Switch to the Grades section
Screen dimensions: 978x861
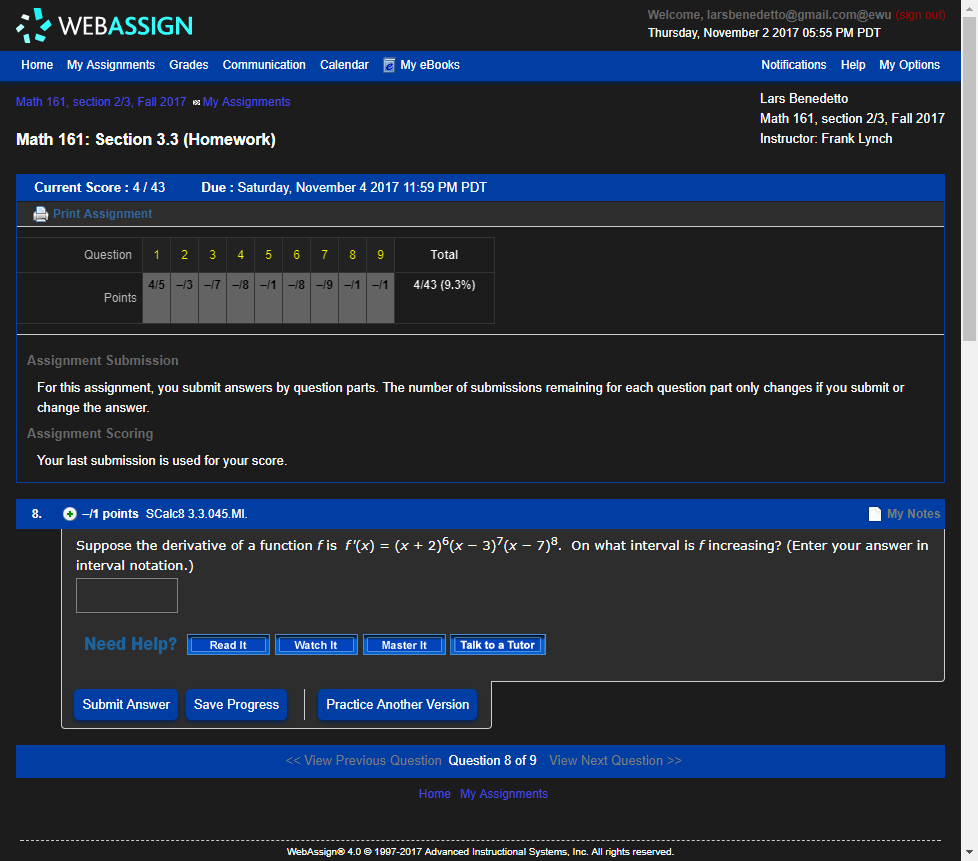pos(188,64)
